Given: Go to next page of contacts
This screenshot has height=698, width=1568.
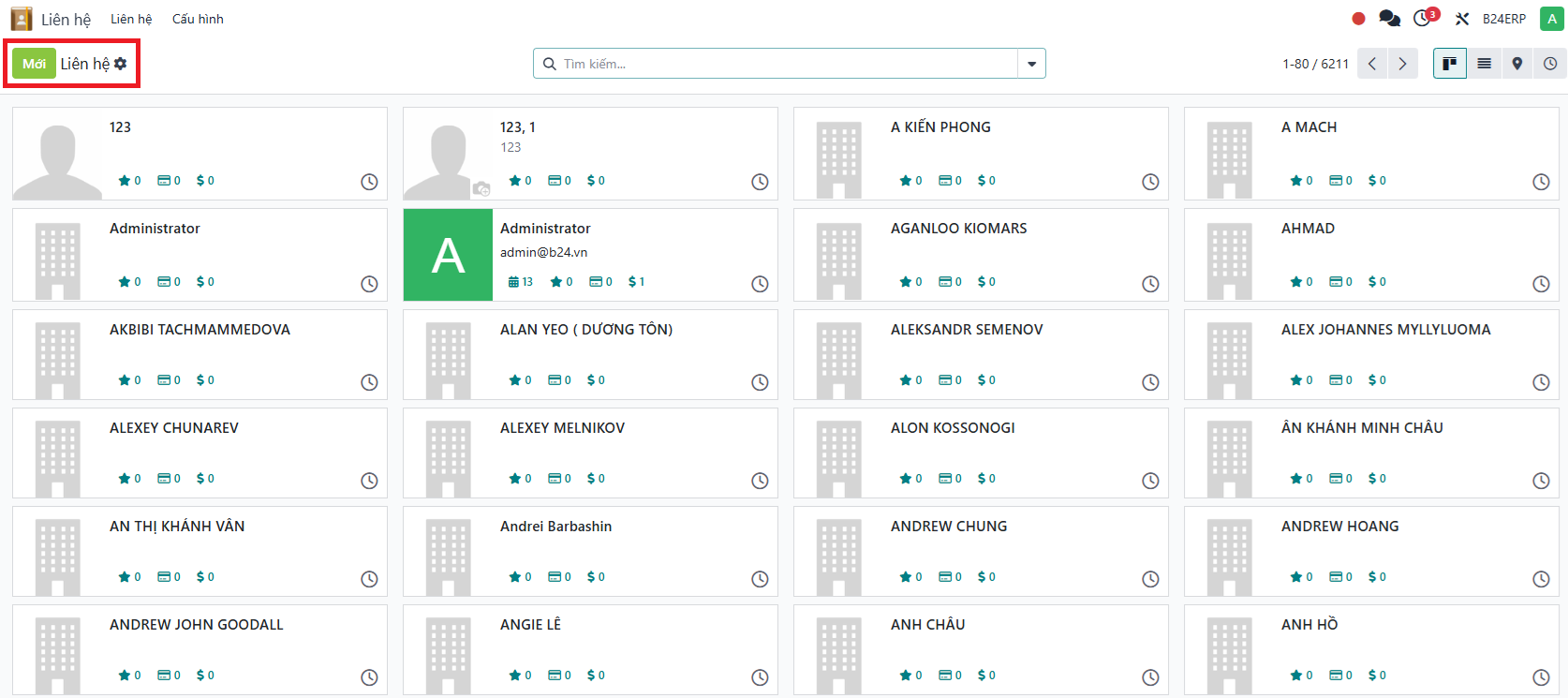Looking at the screenshot, I should 1402,64.
